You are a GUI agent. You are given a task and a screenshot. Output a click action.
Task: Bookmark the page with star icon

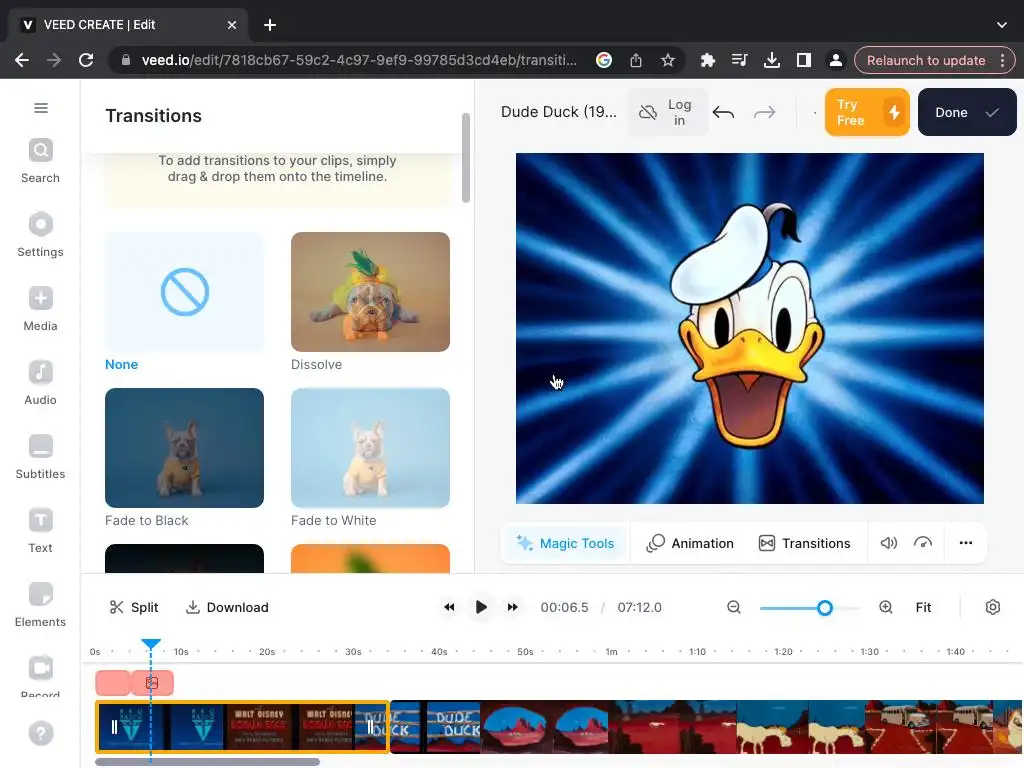pyautogui.click(x=667, y=60)
